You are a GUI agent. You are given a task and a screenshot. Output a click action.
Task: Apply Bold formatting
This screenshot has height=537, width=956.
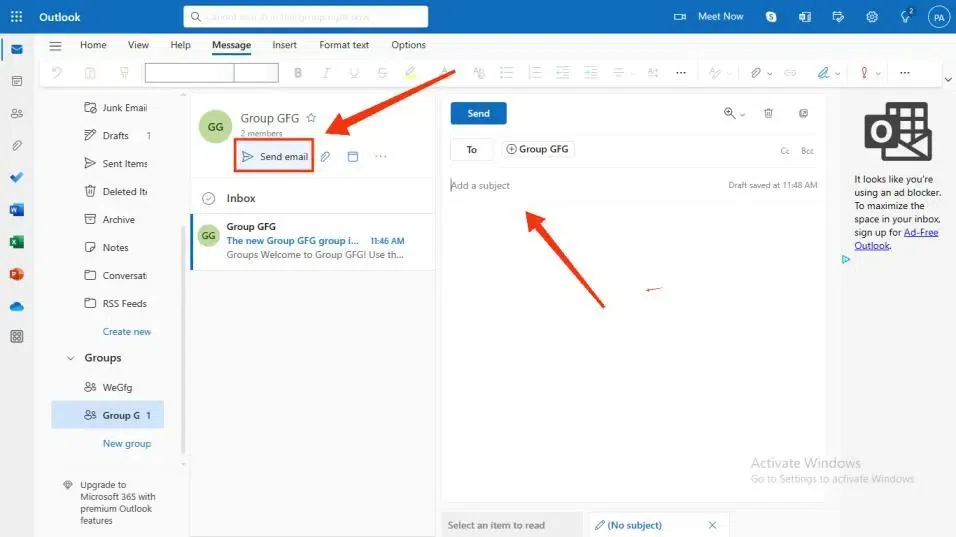point(298,73)
